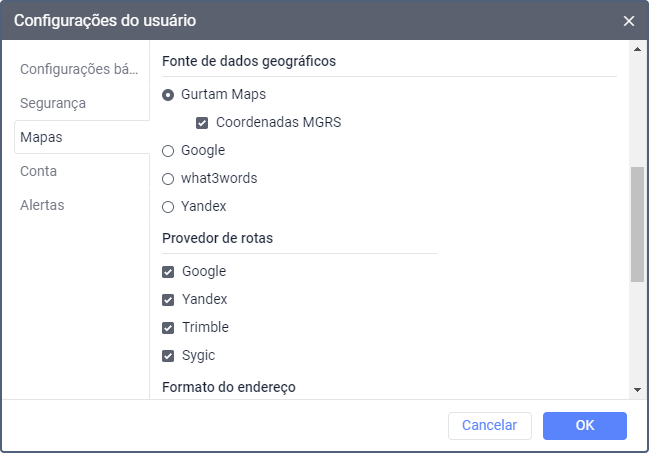The height and width of the screenshot is (453, 649).
Task: Click the scroll up arrow
Action: click(x=637, y=49)
